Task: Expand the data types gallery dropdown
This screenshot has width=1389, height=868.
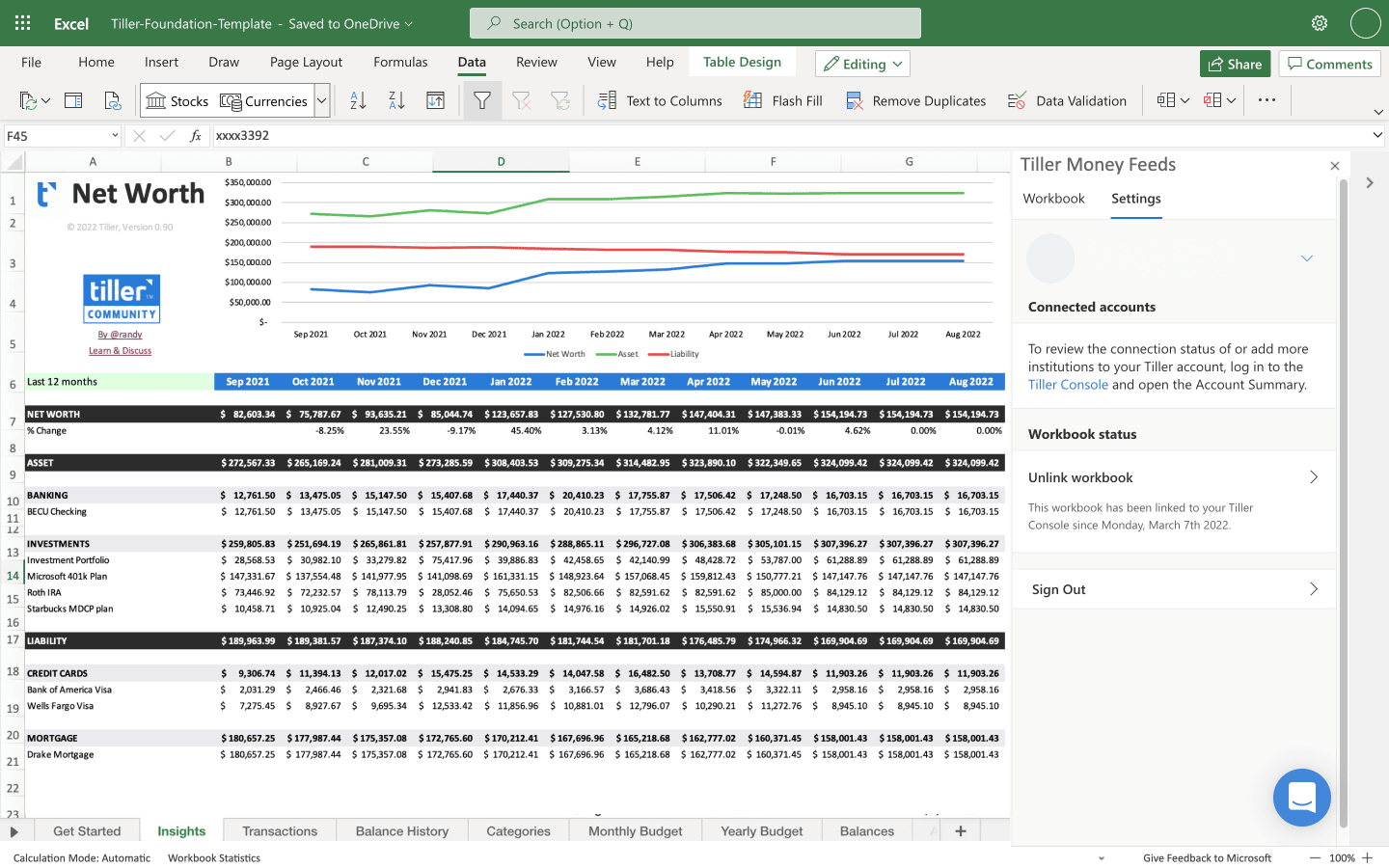Action: (322, 100)
